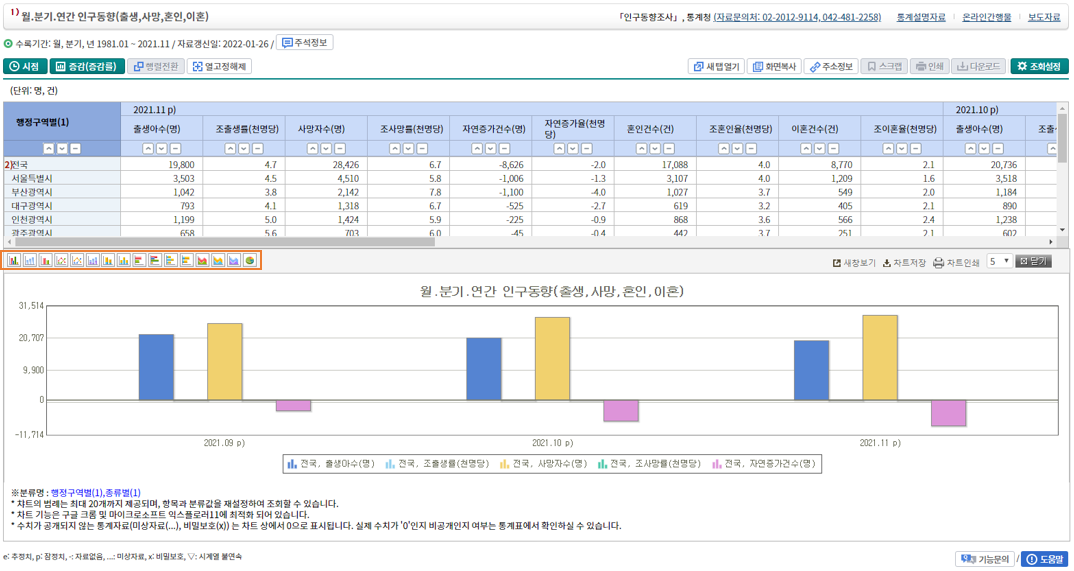Click the 주석정보 annotation button

click(305, 43)
